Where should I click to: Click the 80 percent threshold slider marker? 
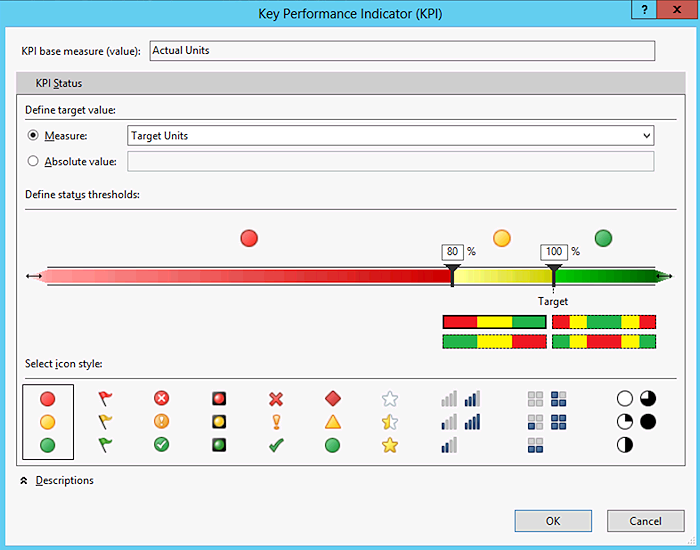452,275
